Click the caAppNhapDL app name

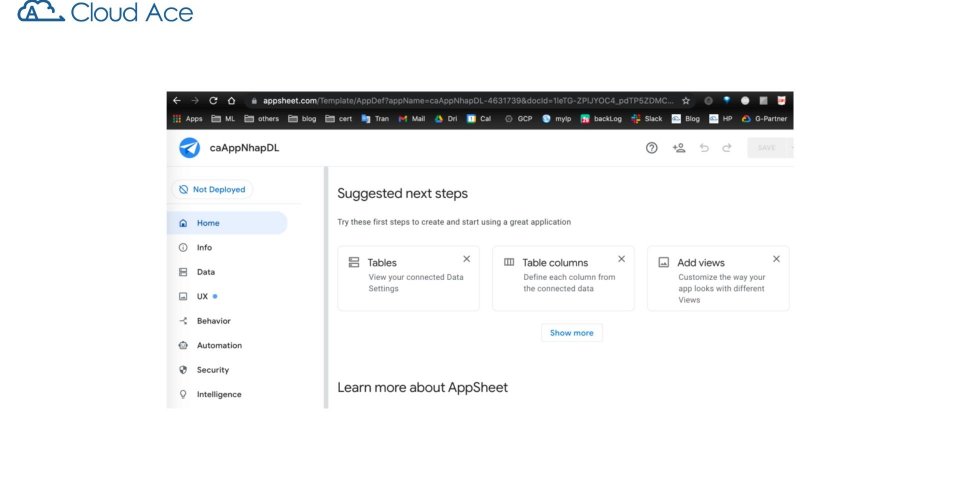click(244, 147)
